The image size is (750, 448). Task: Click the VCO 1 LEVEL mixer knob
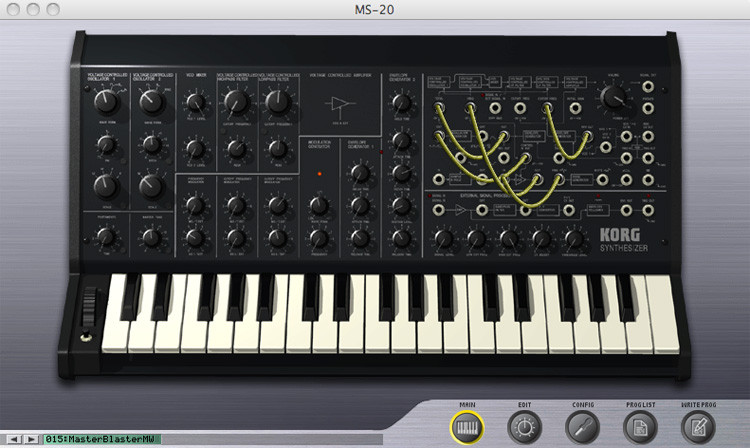pos(196,102)
